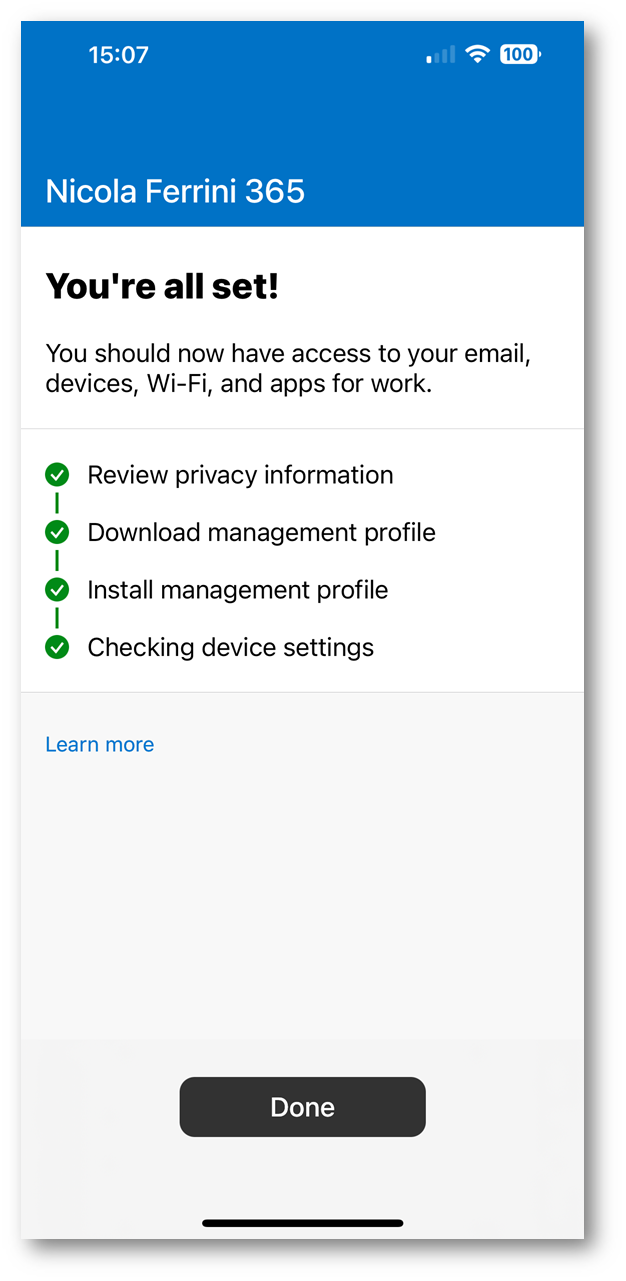The width and height of the screenshot is (626, 1281).
Task: Select the Download management profile step
Action: tap(261, 532)
